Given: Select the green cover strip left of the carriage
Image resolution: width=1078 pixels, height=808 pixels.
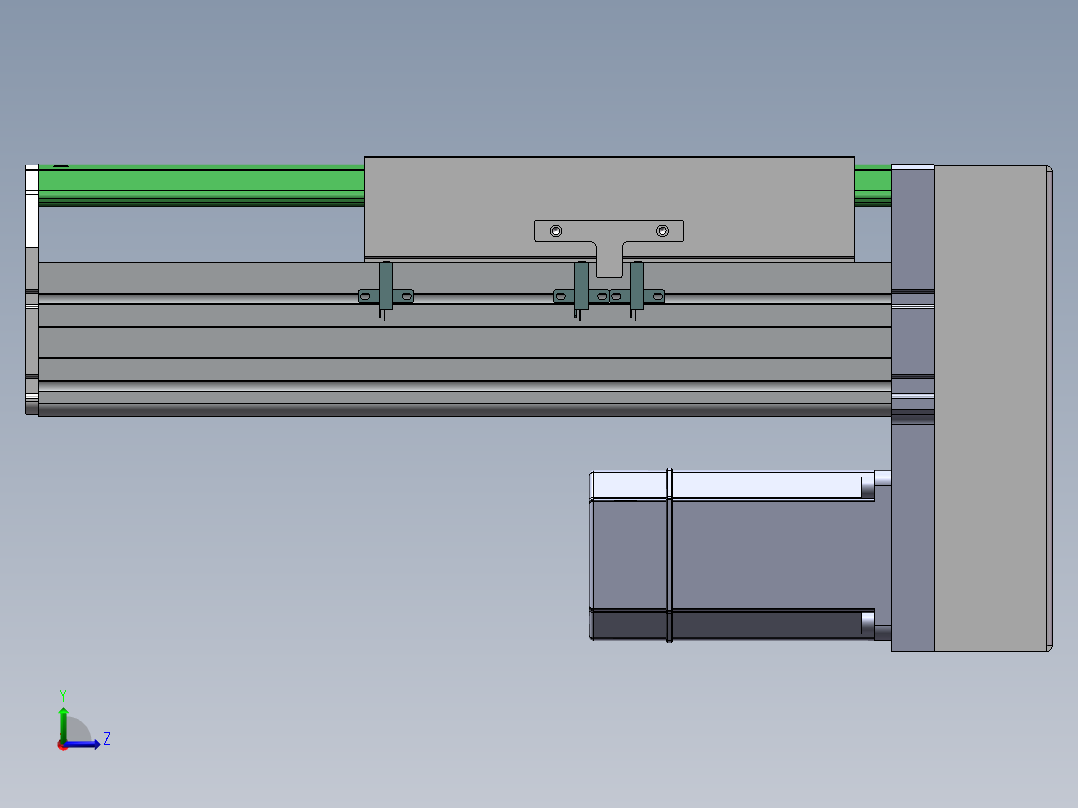Looking at the screenshot, I should click(x=201, y=186).
